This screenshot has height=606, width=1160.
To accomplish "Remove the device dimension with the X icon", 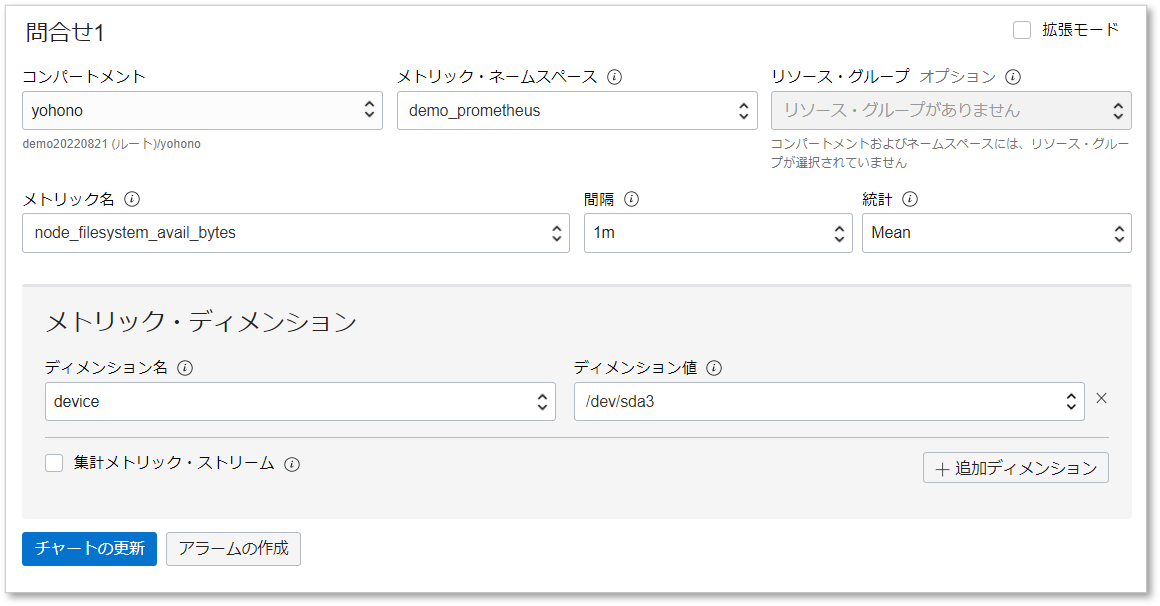I will (1101, 398).
